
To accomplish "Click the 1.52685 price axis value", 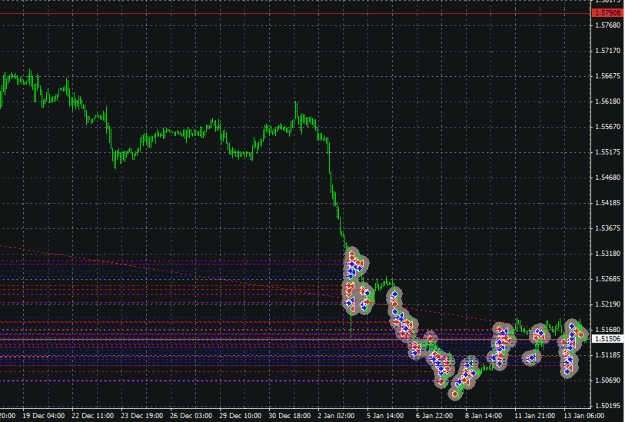I will click(608, 279).
